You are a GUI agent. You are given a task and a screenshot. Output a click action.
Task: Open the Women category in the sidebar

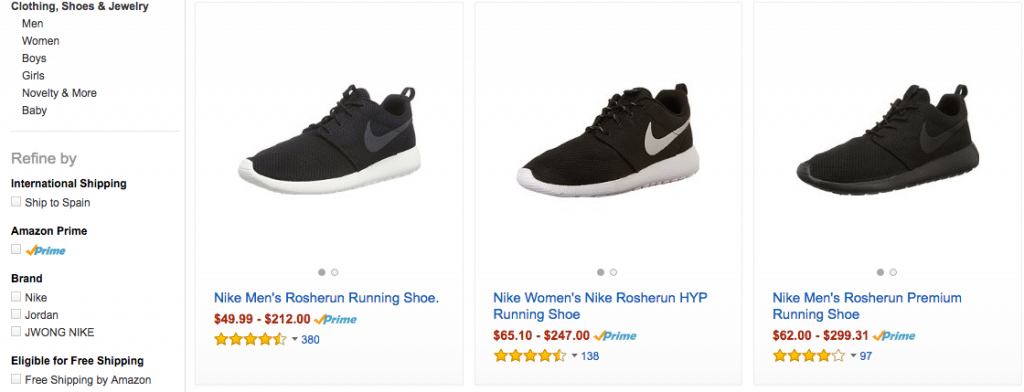coord(40,41)
